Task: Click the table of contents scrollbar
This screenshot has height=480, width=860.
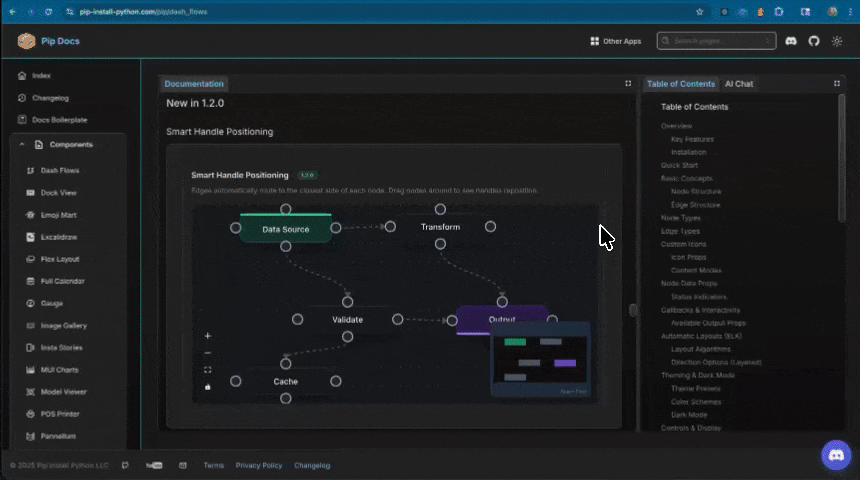Action: coord(842,158)
